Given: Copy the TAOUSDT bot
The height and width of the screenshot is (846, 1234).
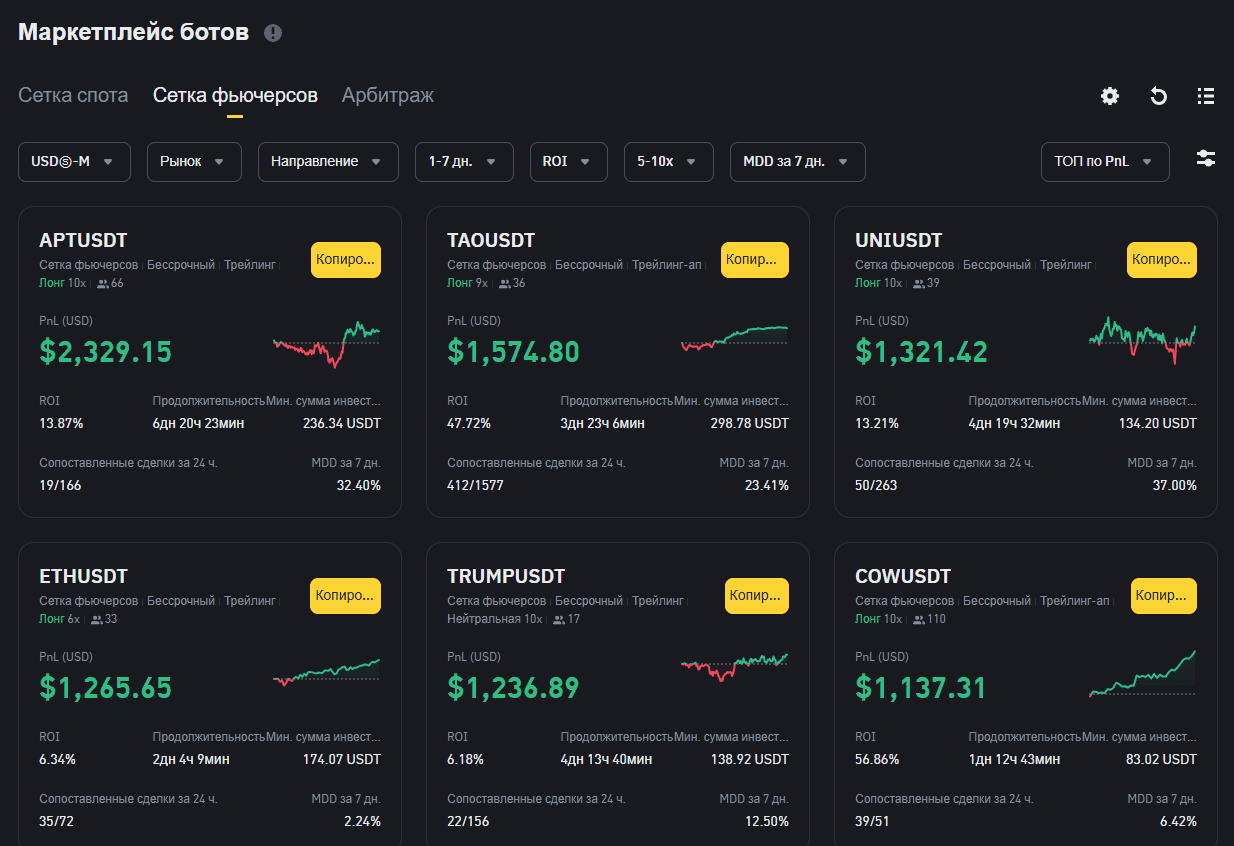Looking at the screenshot, I should click(755, 260).
